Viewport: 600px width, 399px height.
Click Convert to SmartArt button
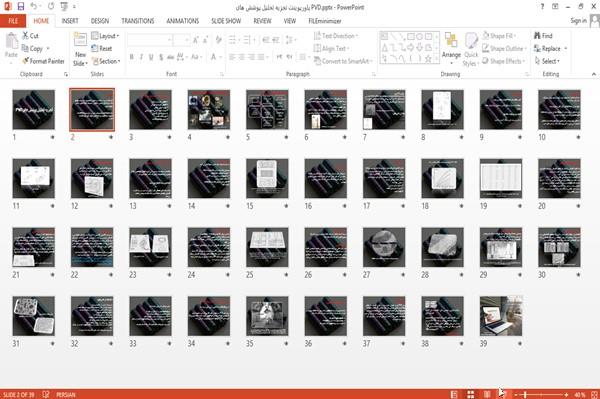click(x=343, y=61)
